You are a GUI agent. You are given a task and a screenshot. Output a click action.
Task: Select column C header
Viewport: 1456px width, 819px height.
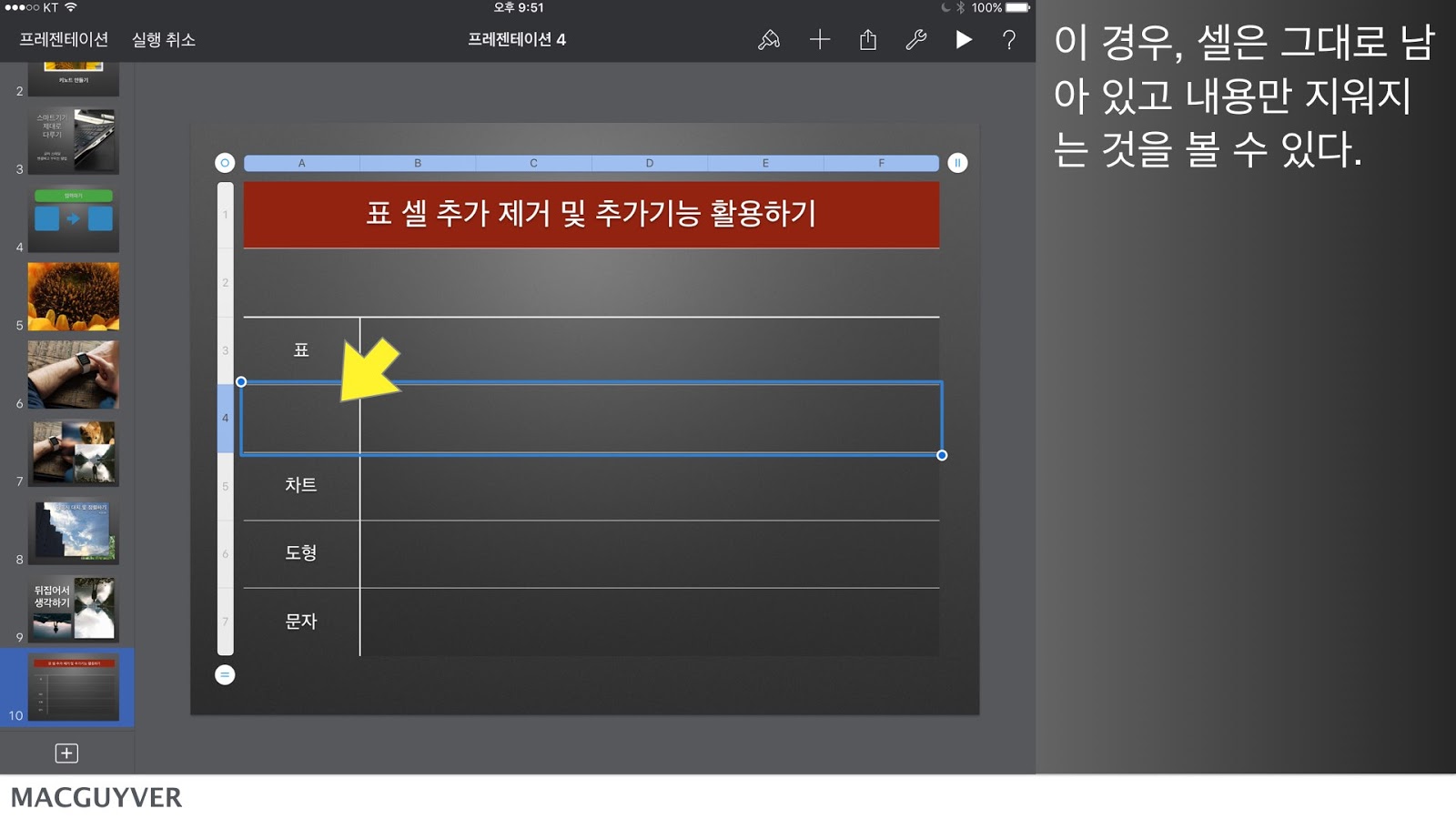pyautogui.click(x=533, y=163)
